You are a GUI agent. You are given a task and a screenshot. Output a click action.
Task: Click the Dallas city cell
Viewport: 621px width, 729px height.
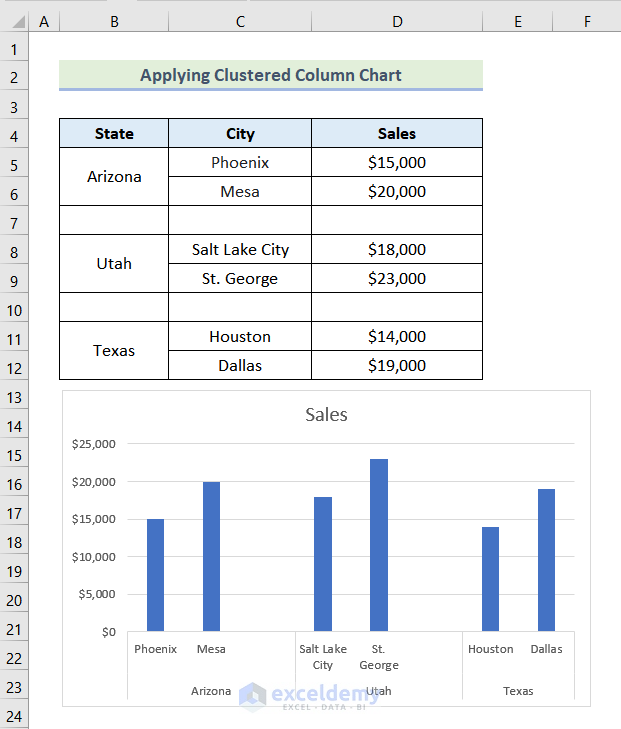click(x=240, y=366)
